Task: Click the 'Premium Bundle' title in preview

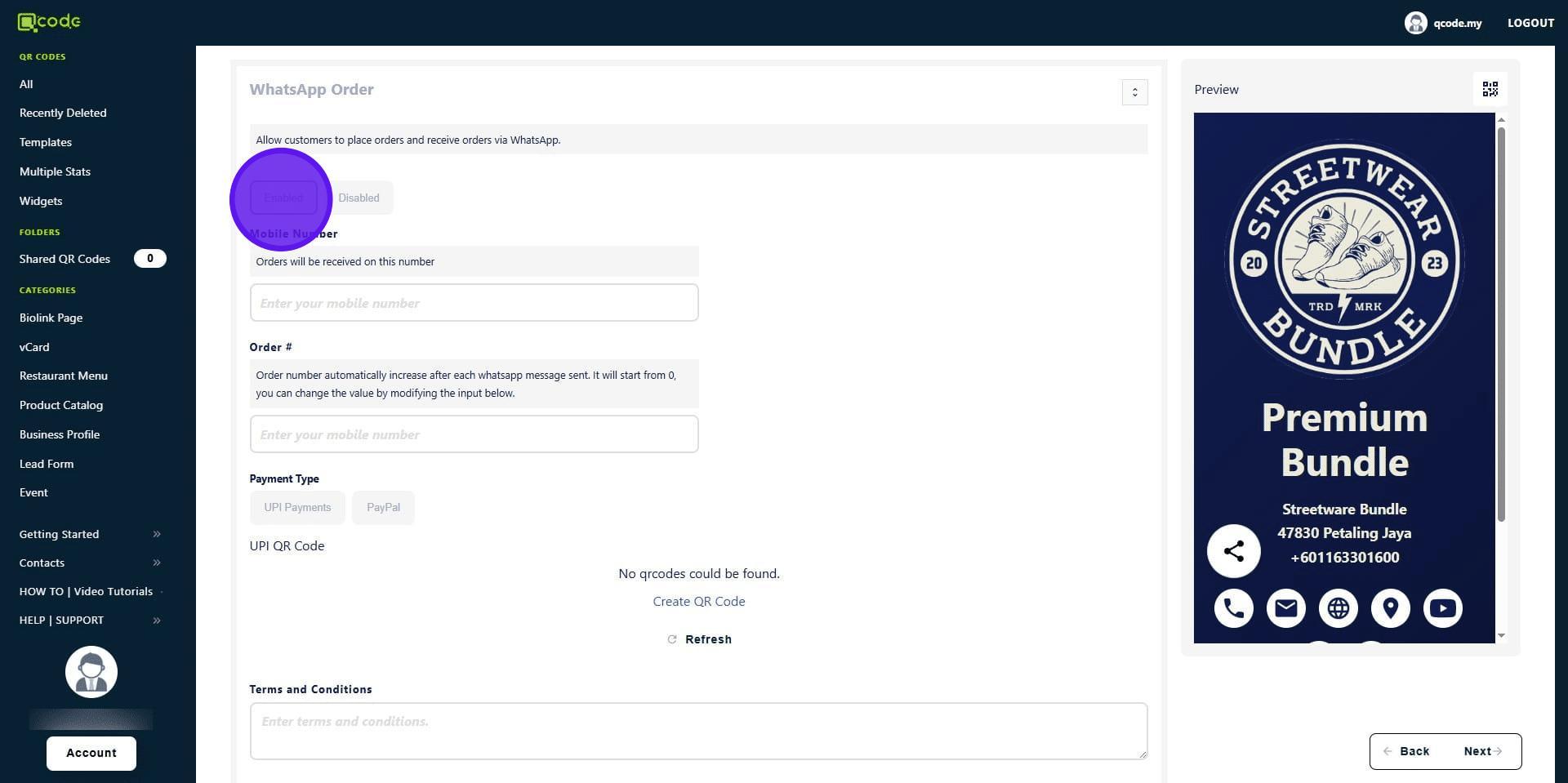Action: 1344,440
